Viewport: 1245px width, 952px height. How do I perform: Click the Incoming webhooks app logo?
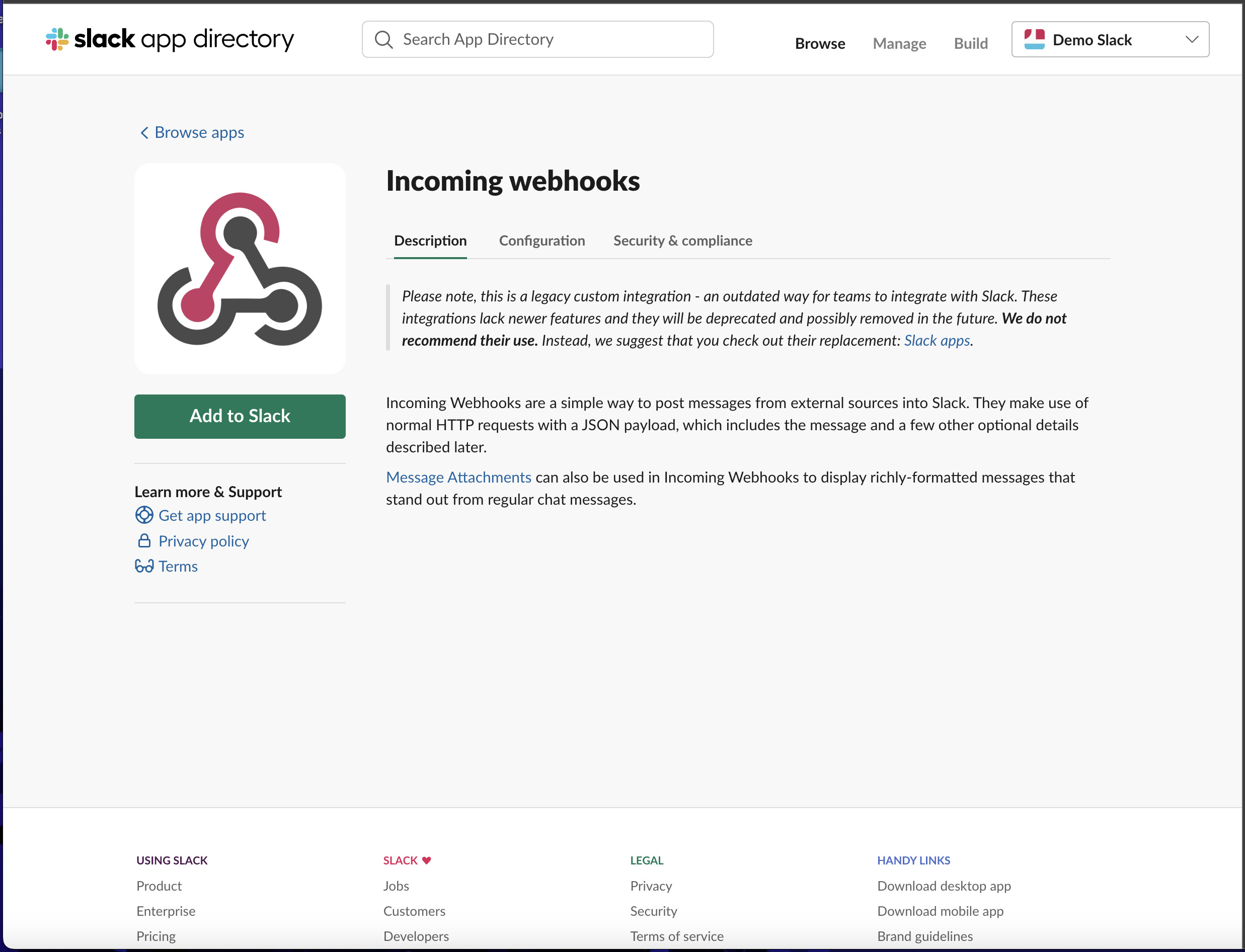point(240,269)
